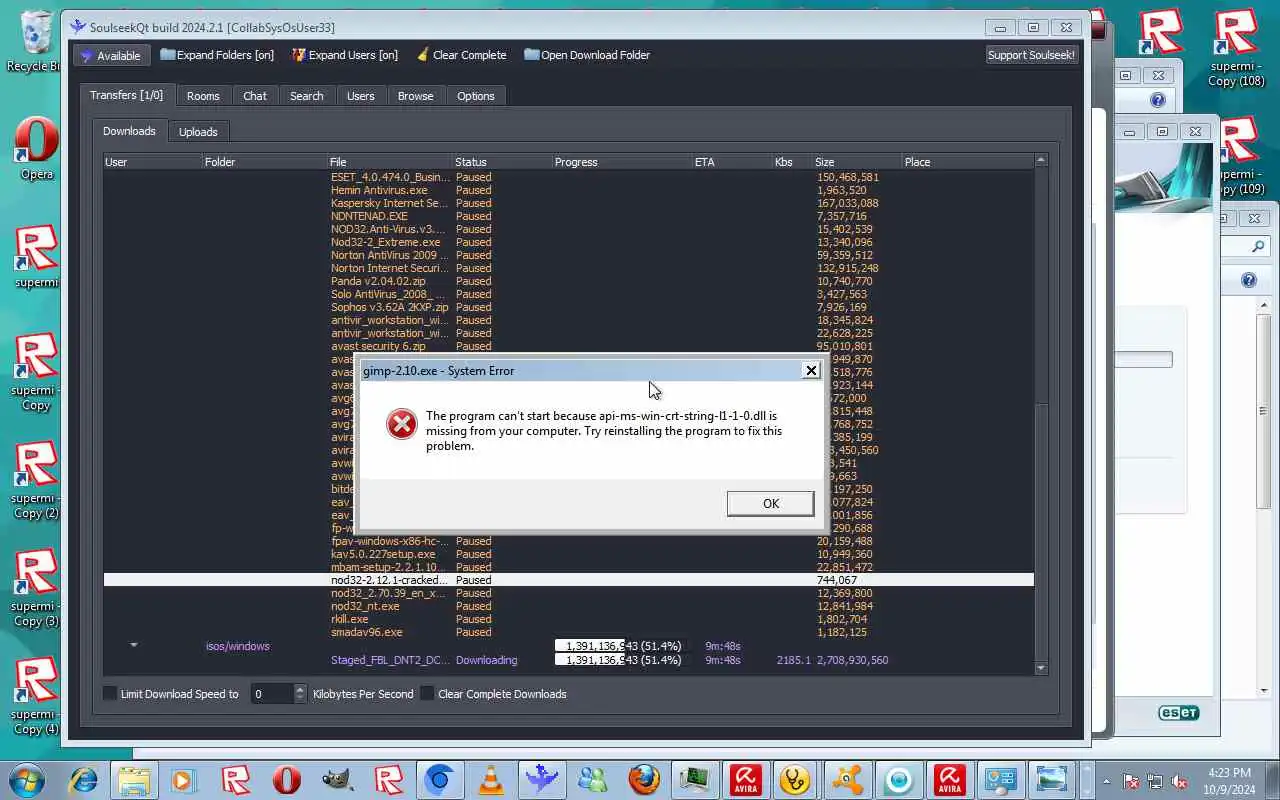The height and width of the screenshot is (800, 1280).
Task: Select the smadav96.exe download row
Action: tap(568, 632)
